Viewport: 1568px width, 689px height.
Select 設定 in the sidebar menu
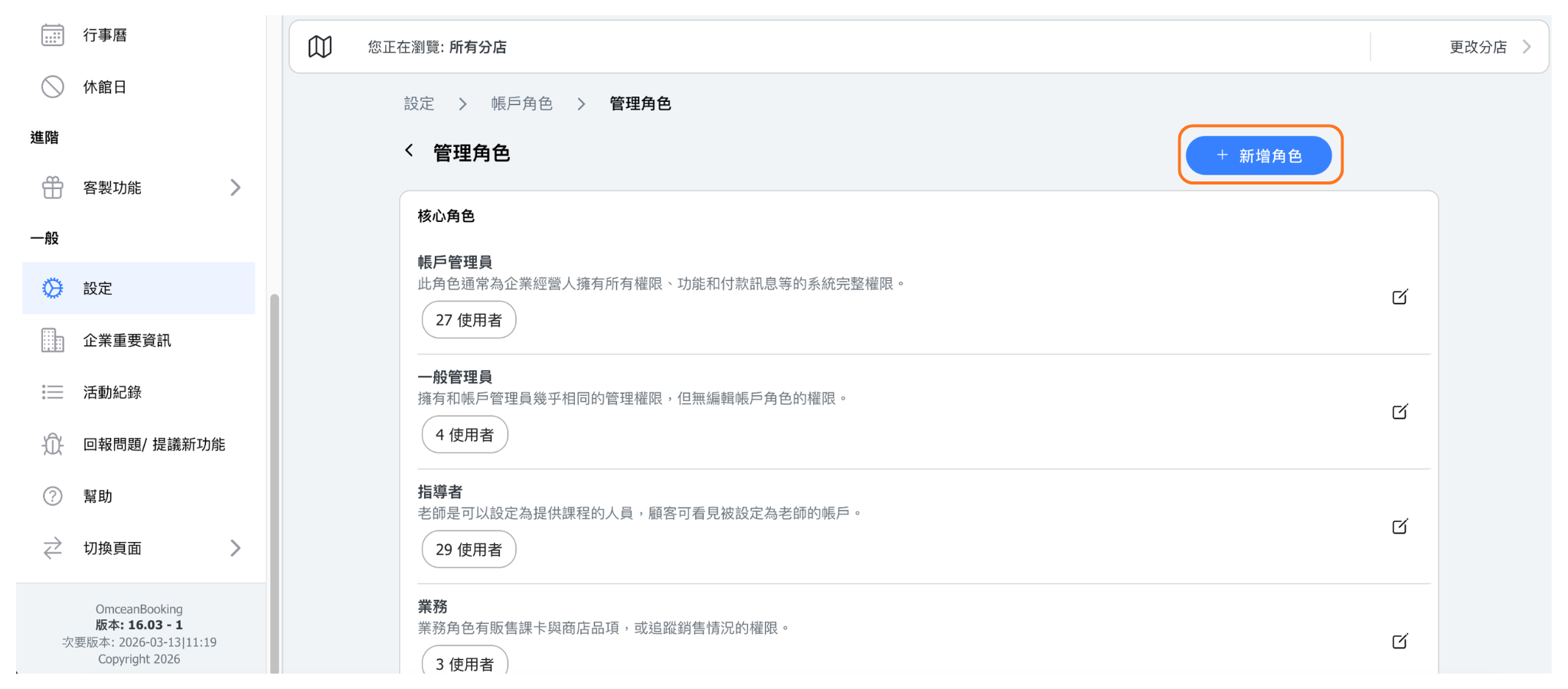(x=98, y=289)
